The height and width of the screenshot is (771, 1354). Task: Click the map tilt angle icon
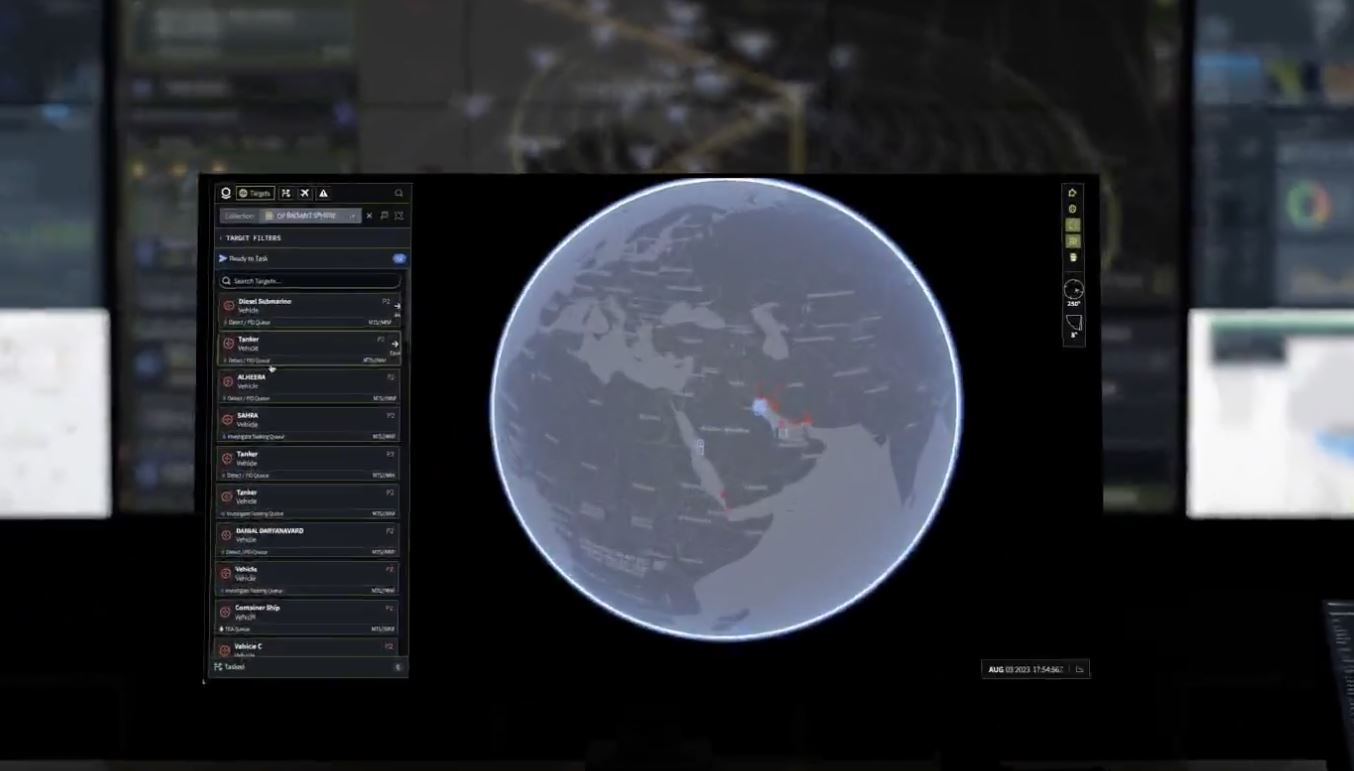point(1073,323)
